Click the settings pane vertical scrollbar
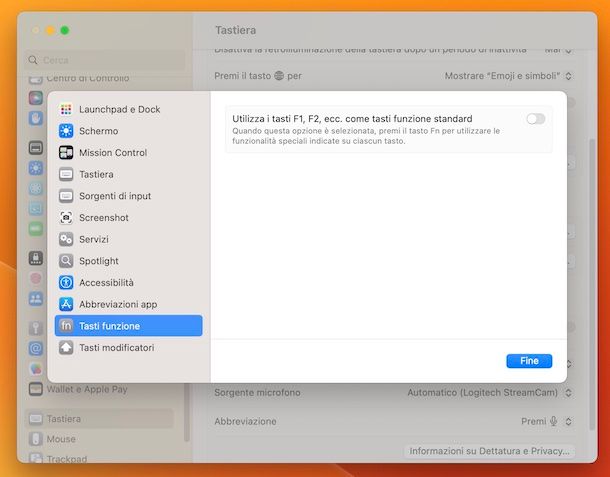Viewport: 610px width, 477px height. pyautogui.click(x=592, y=284)
